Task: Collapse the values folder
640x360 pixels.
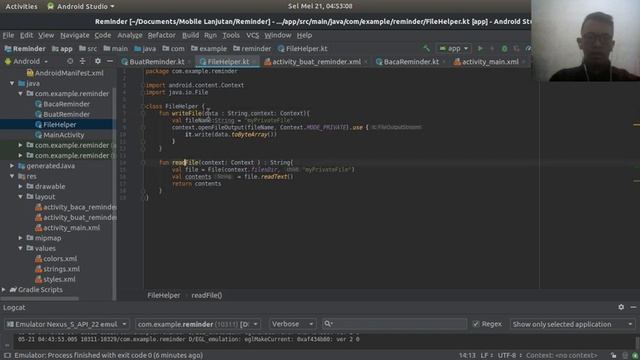Action: tap(20, 248)
